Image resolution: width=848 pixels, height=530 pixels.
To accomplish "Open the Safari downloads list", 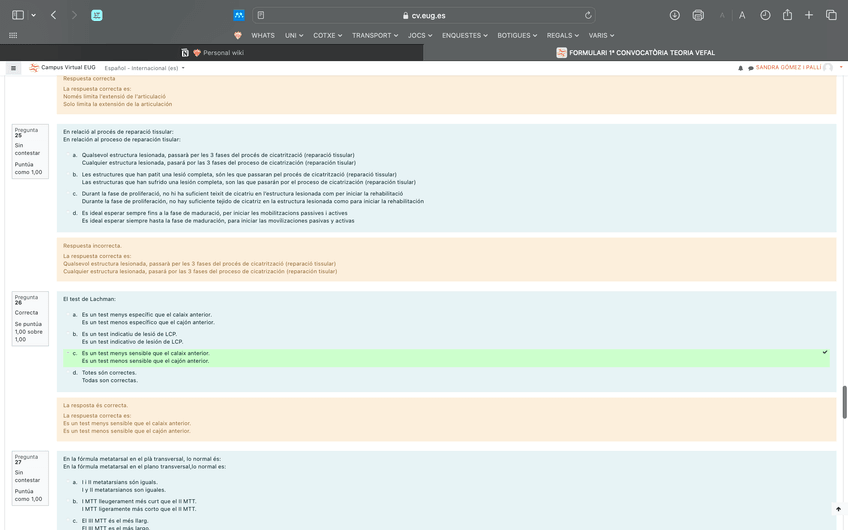I will [x=675, y=15].
